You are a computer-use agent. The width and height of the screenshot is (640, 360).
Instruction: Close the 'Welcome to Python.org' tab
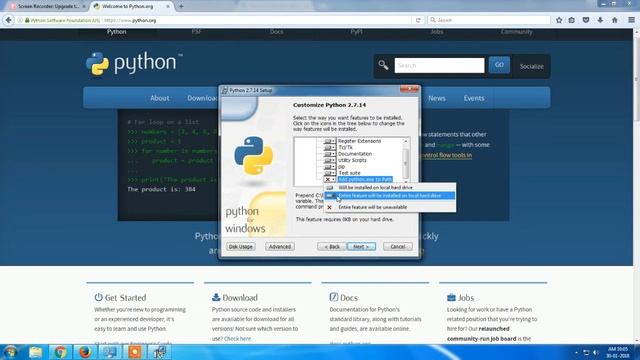(x=168, y=7)
